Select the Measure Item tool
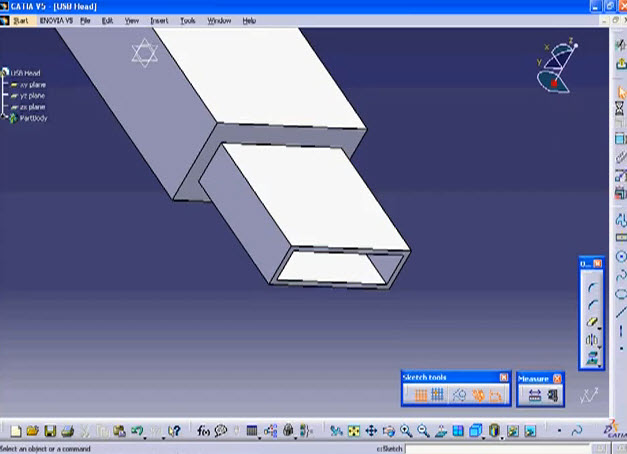Image resolution: width=627 pixels, height=454 pixels. click(x=553, y=396)
